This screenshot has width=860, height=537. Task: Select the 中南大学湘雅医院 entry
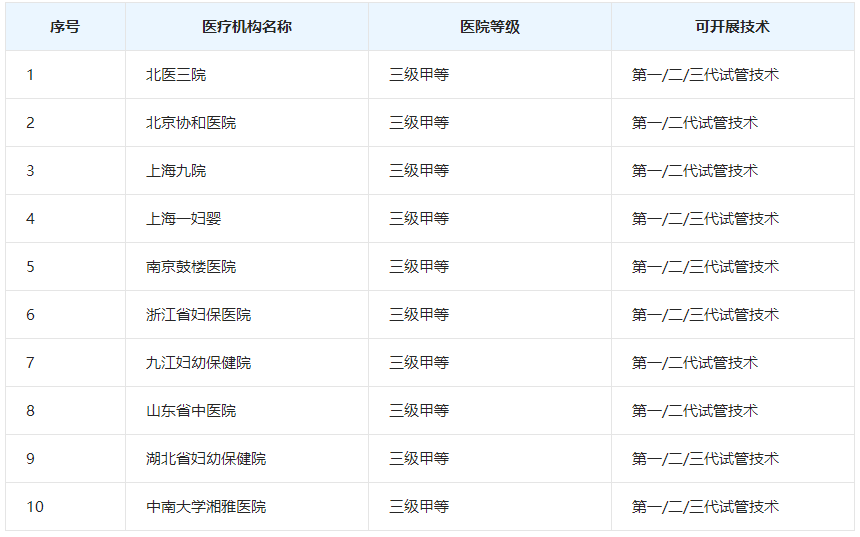(206, 507)
